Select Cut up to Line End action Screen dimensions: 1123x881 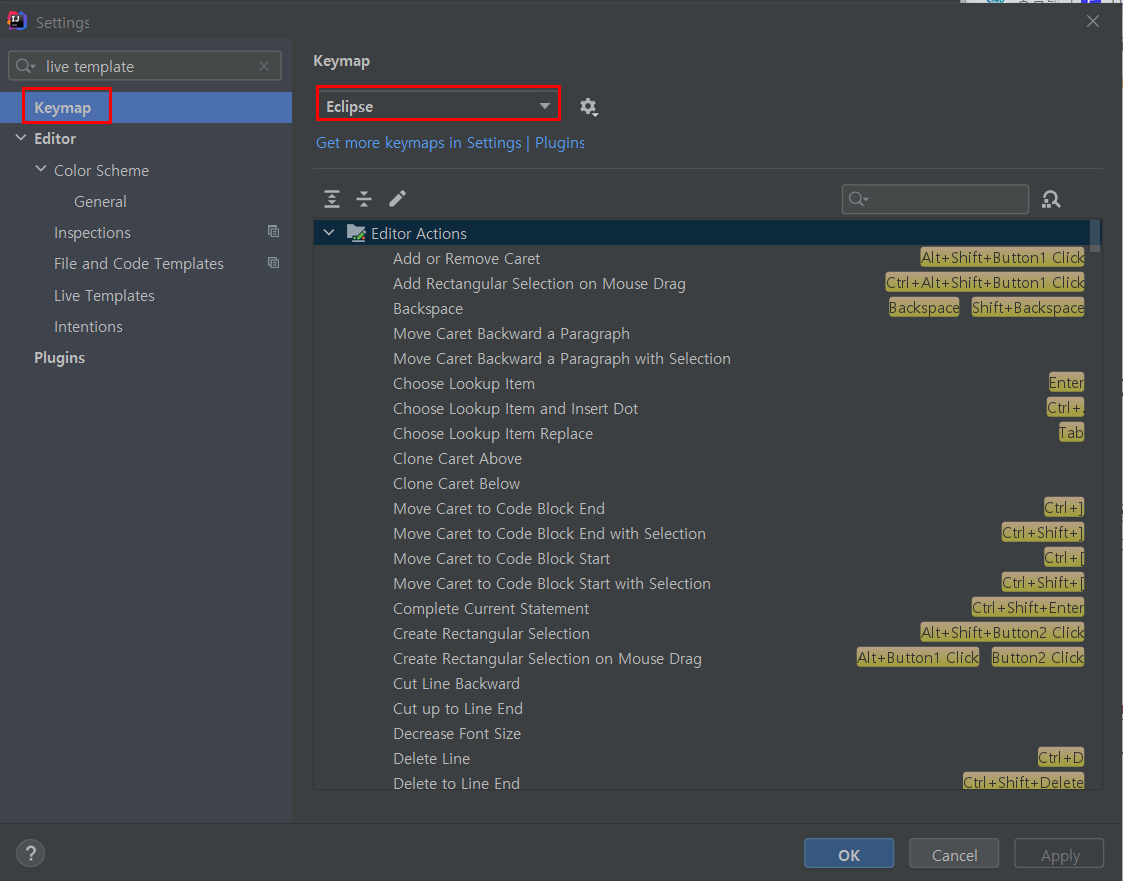coord(458,708)
